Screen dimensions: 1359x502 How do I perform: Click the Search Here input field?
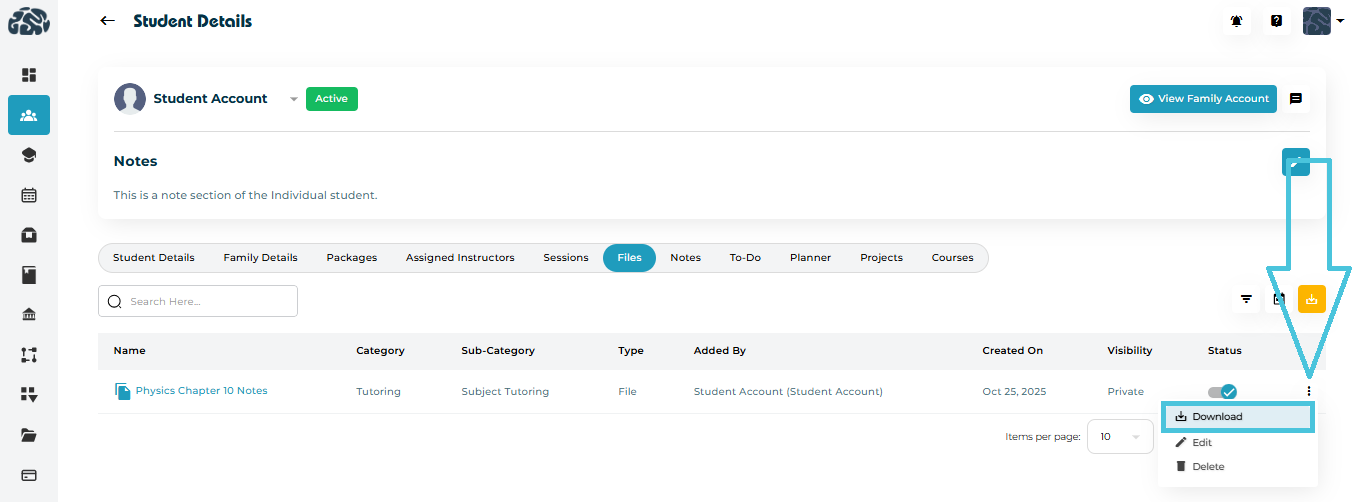pos(198,301)
